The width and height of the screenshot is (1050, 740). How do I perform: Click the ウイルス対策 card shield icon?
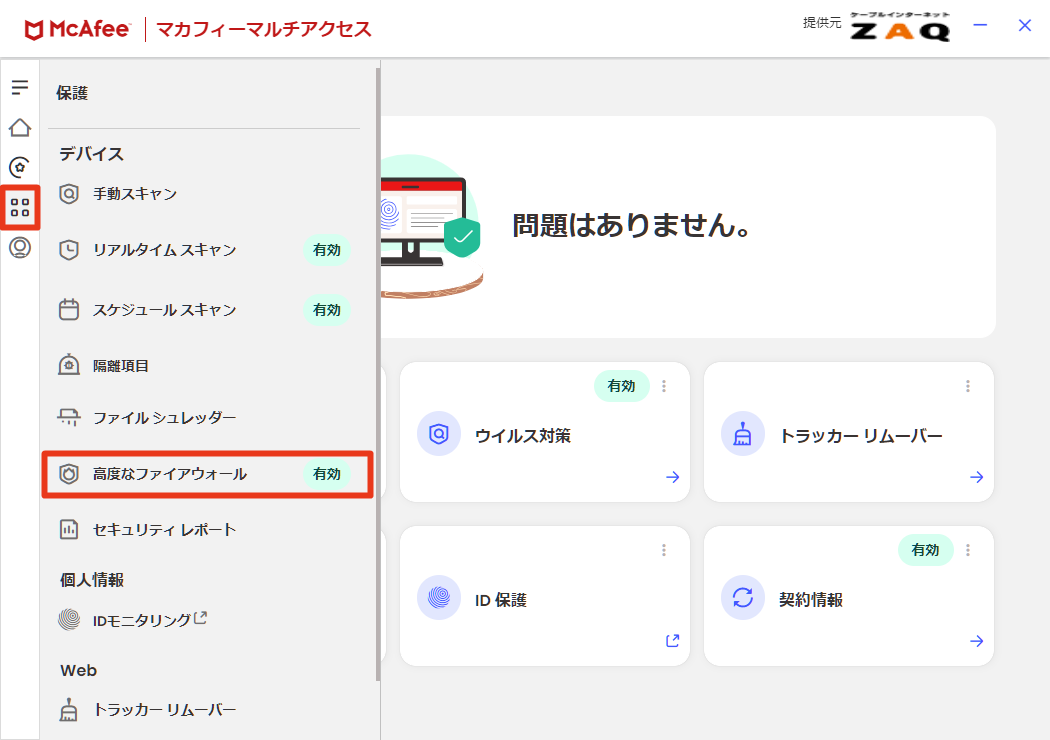click(439, 434)
